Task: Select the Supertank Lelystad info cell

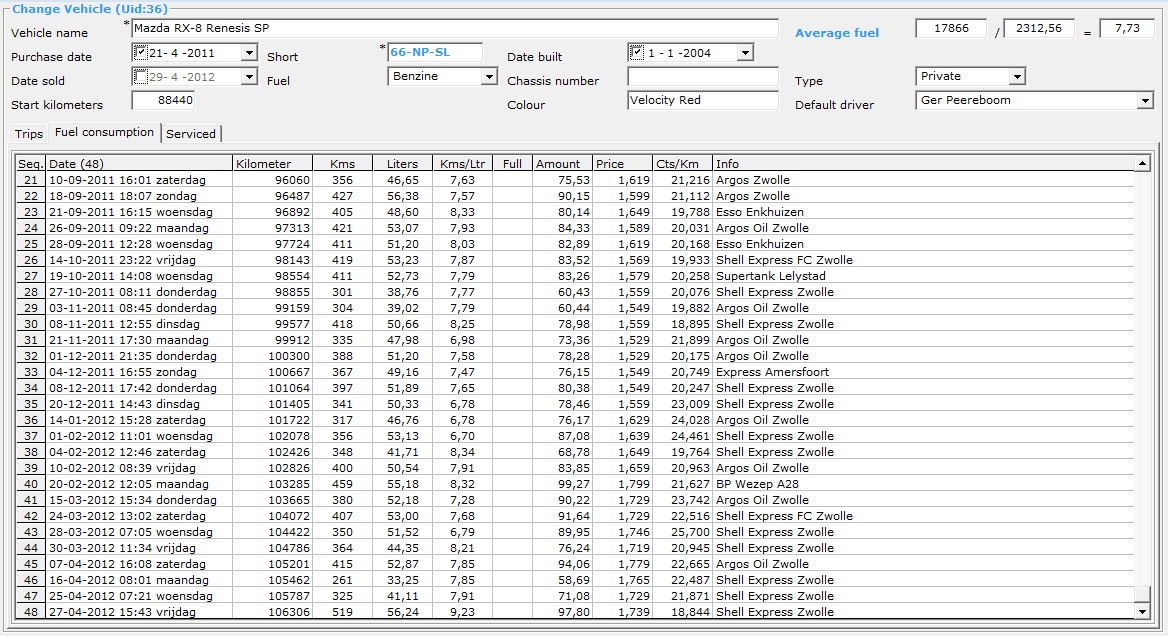Action: coord(923,276)
